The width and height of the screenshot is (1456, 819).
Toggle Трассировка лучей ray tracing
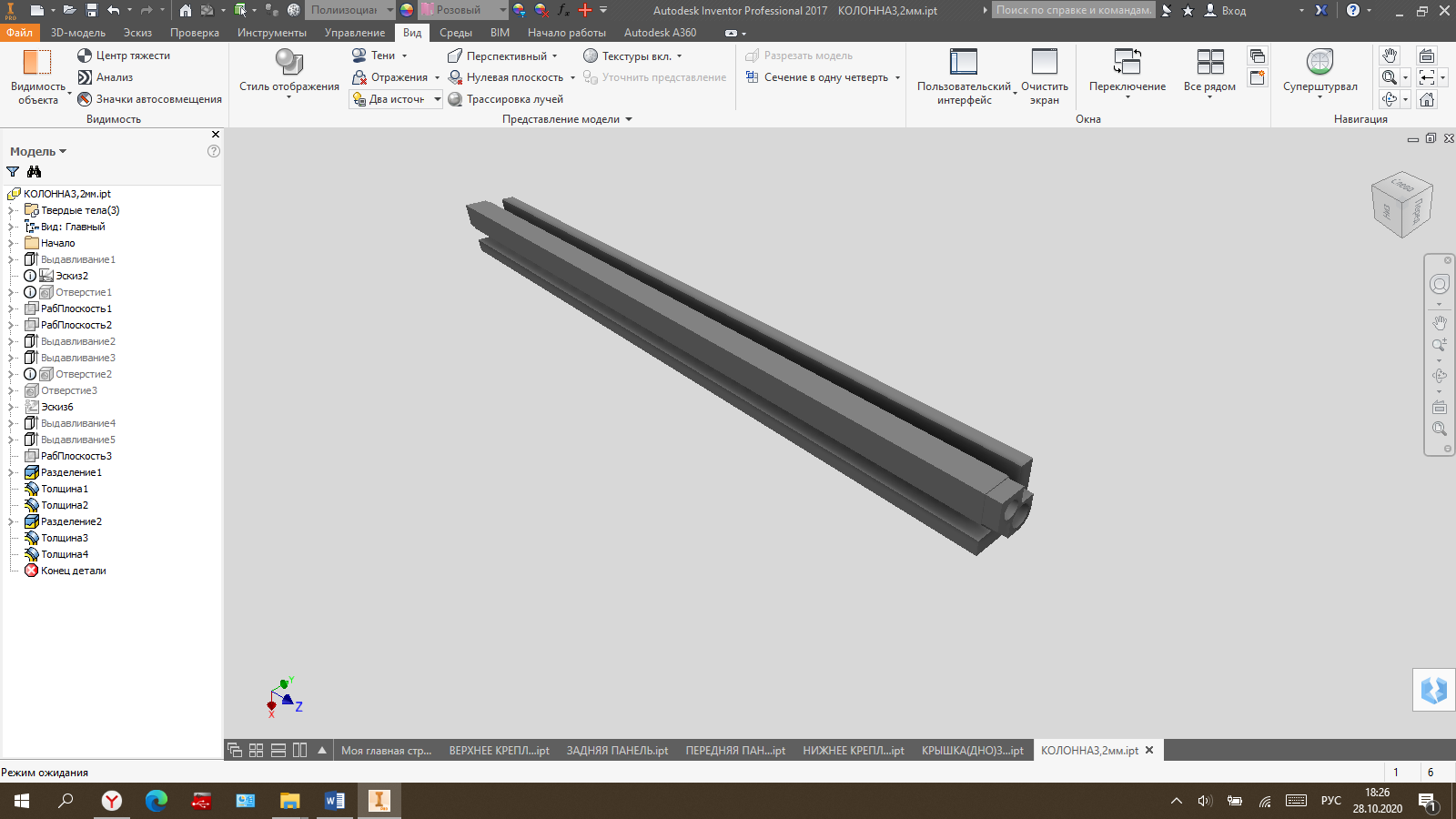[x=505, y=99]
